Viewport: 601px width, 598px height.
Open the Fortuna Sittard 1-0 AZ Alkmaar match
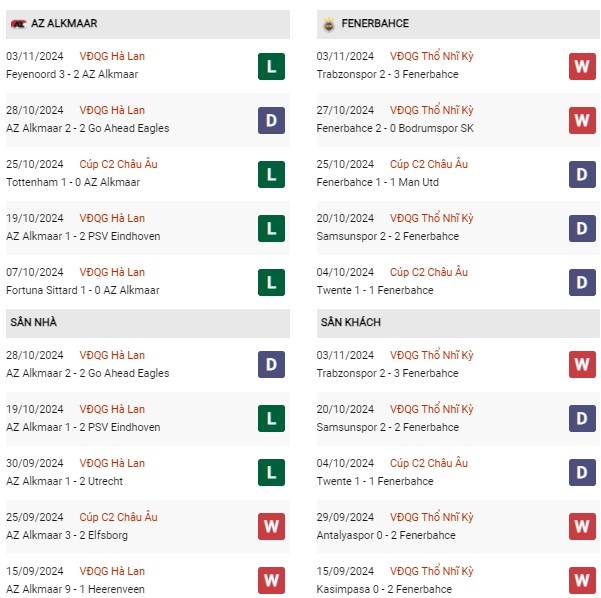click(x=83, y=290)
